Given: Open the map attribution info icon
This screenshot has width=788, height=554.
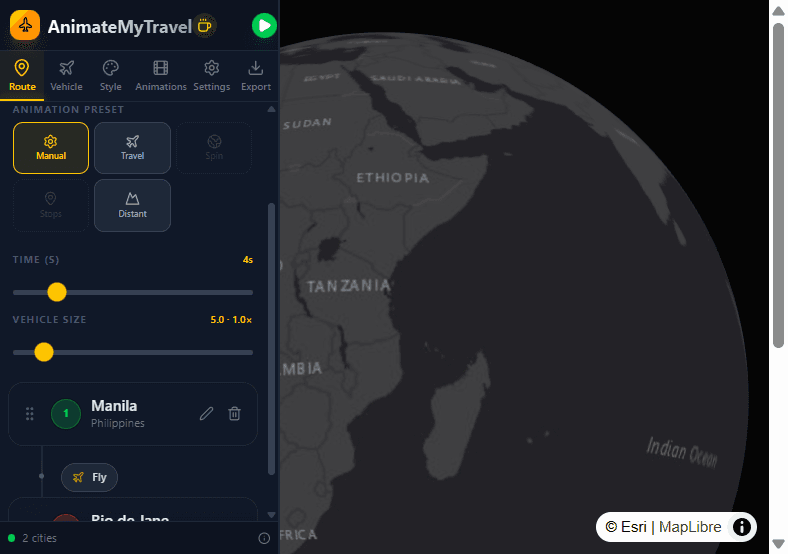Looking at the screenshot, I should click(742, 527).
